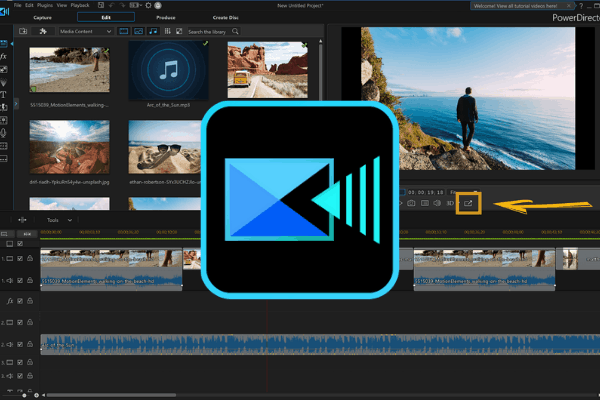This screenshot has width=600, height=400.
Task: Toggle fx track enable checkbox
Action: (20, 301)
